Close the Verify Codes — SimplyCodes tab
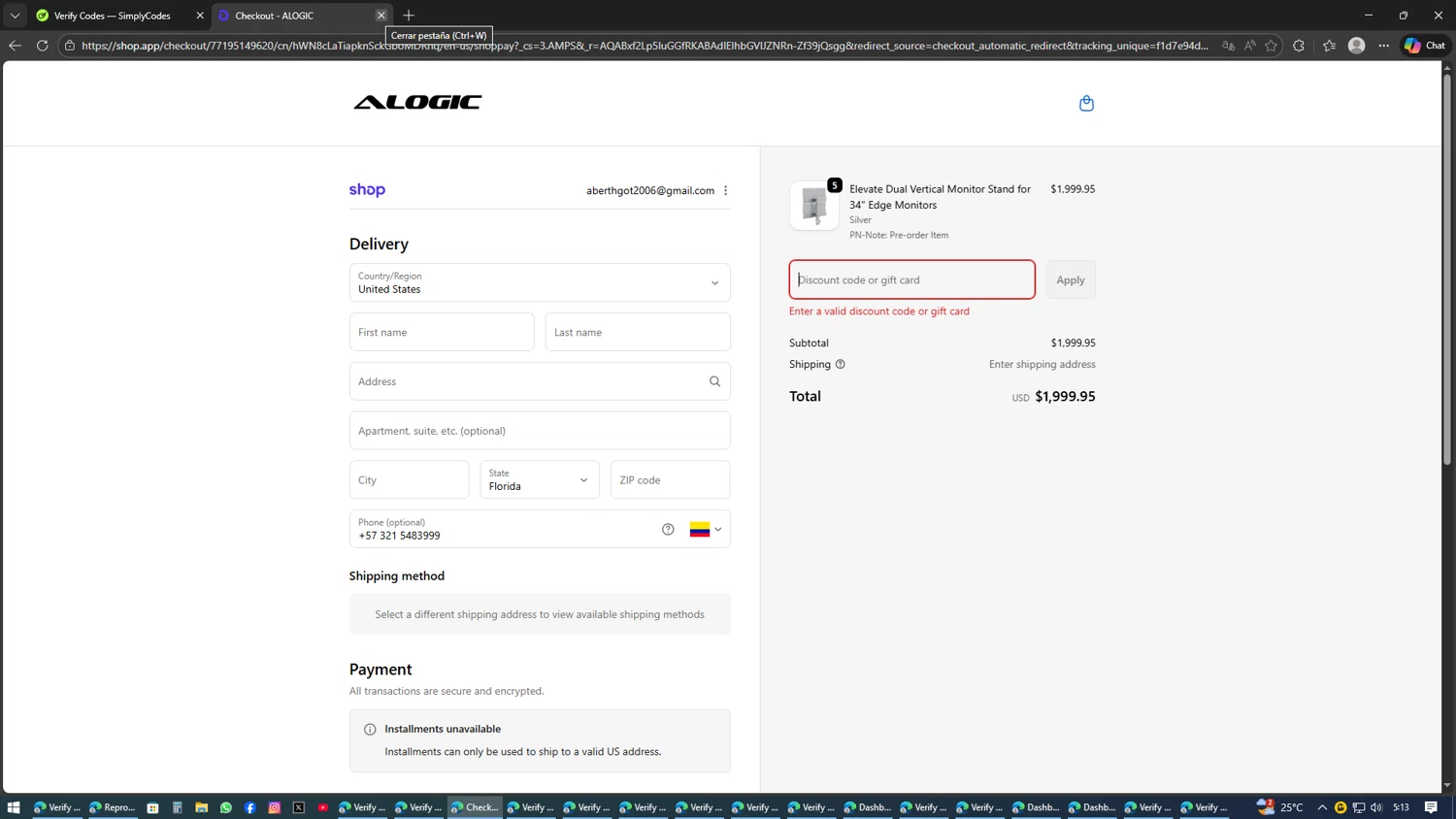The image size is (1456, 819). pos(200,16)
